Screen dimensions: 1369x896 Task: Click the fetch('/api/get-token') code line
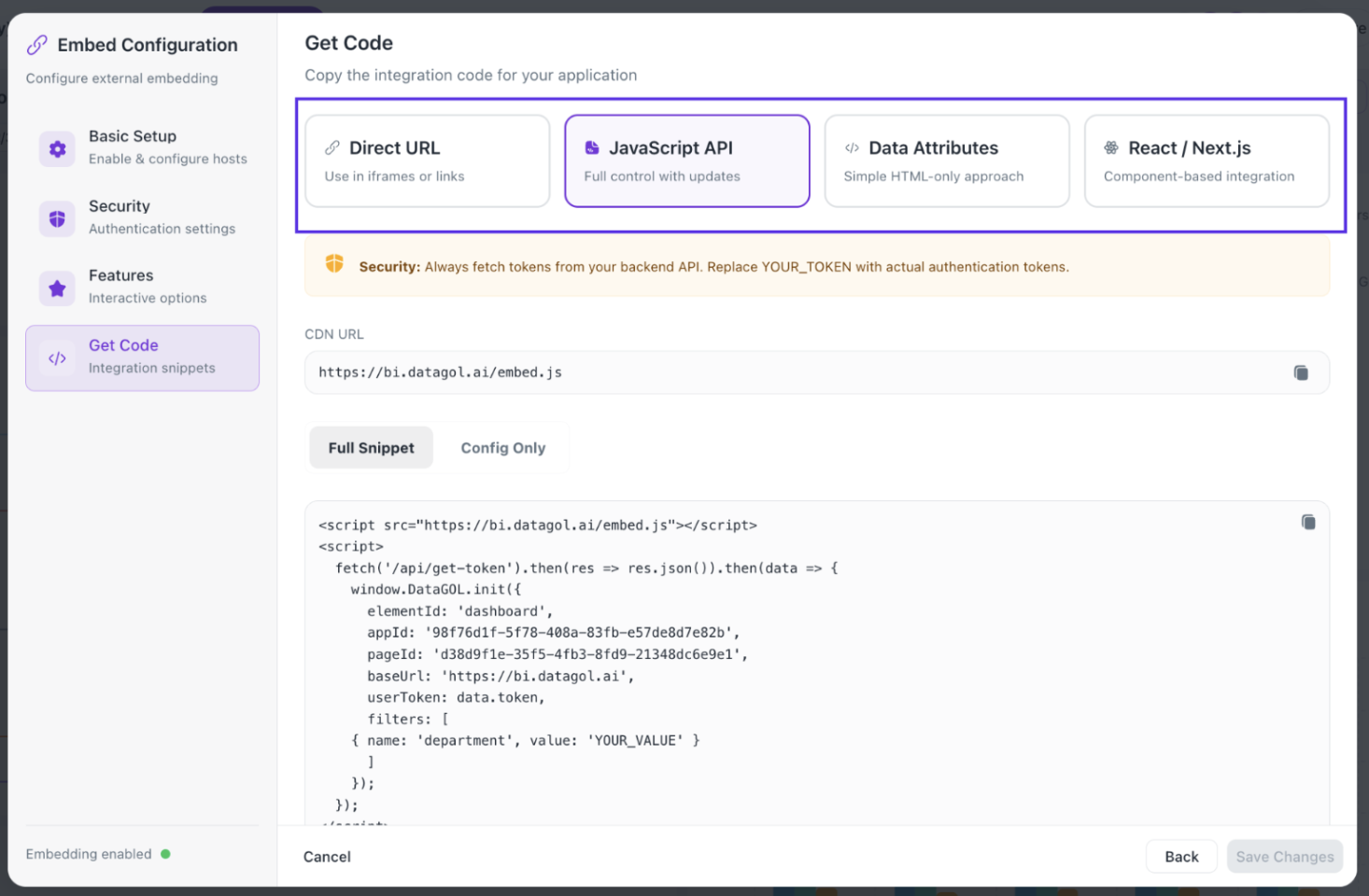(586, 568)
